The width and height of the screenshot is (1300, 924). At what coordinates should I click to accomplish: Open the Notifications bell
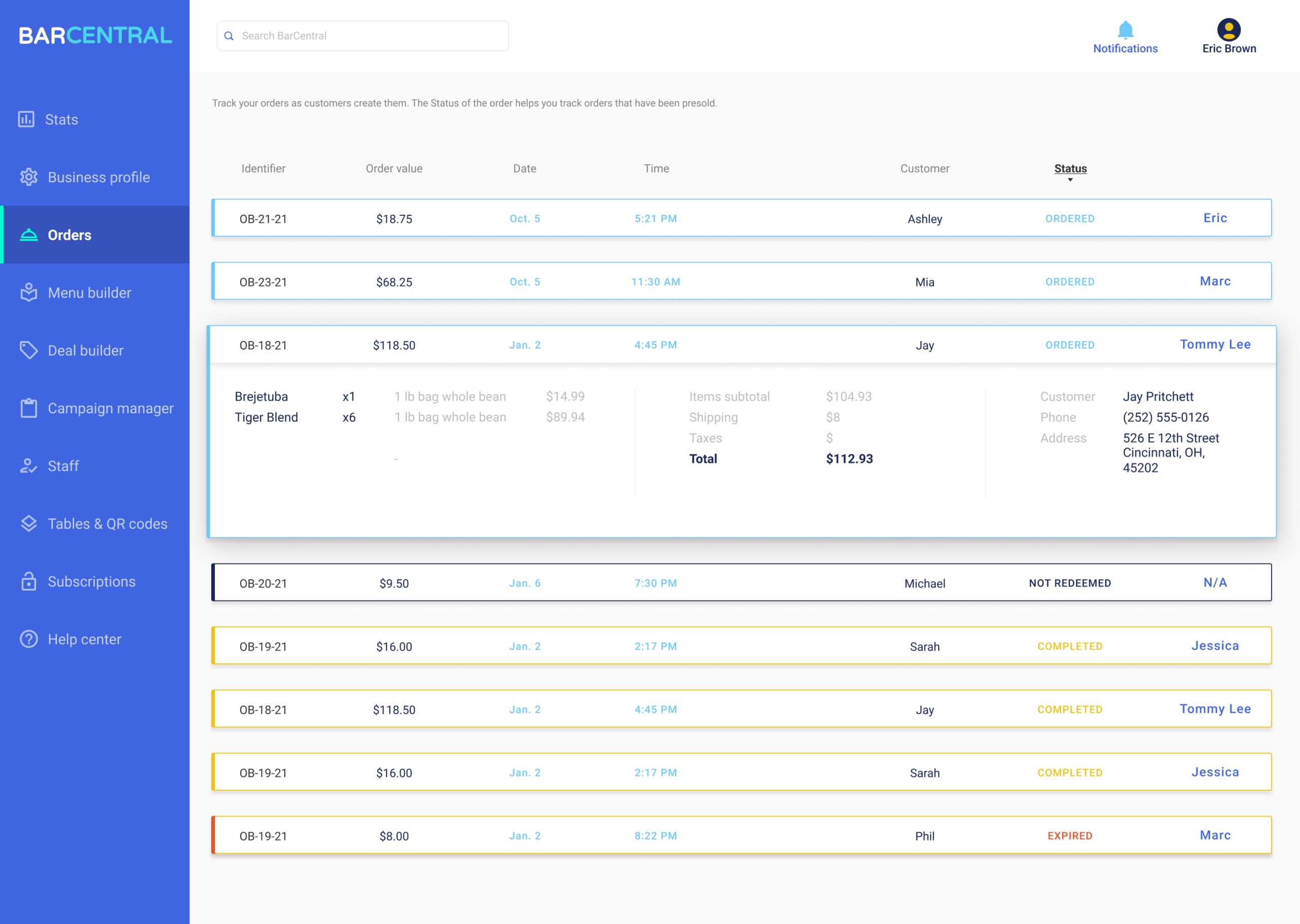point(1125,29)
